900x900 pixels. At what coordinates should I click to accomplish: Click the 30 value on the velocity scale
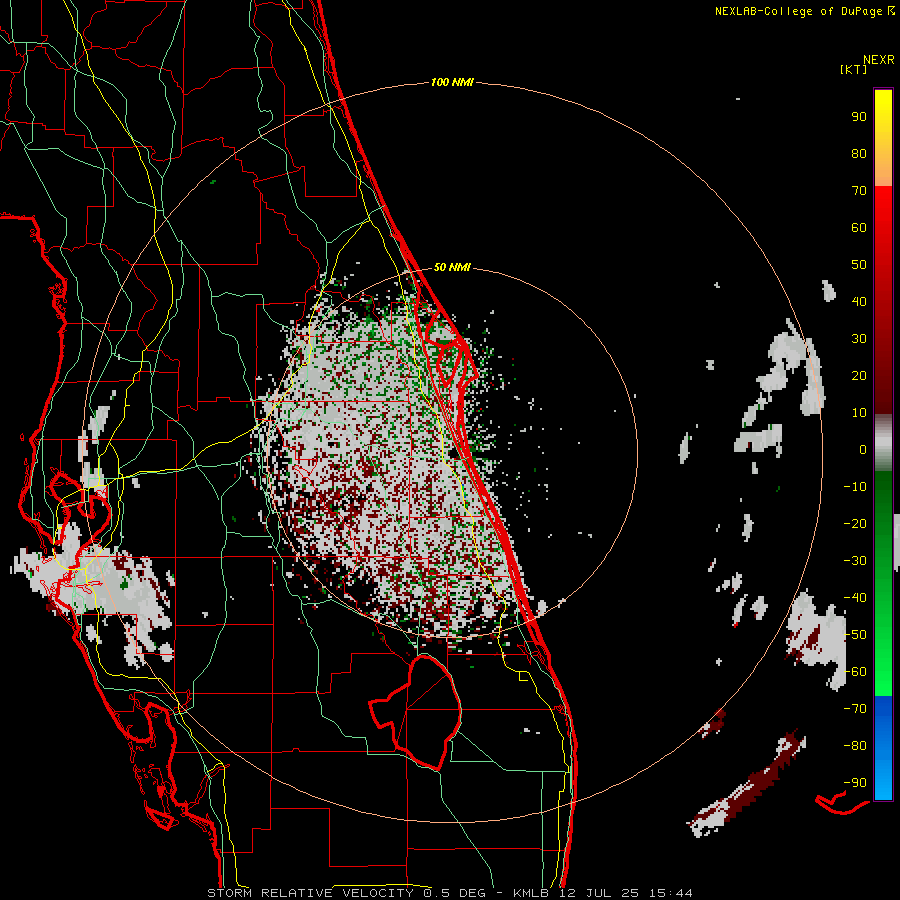[859, 339]
